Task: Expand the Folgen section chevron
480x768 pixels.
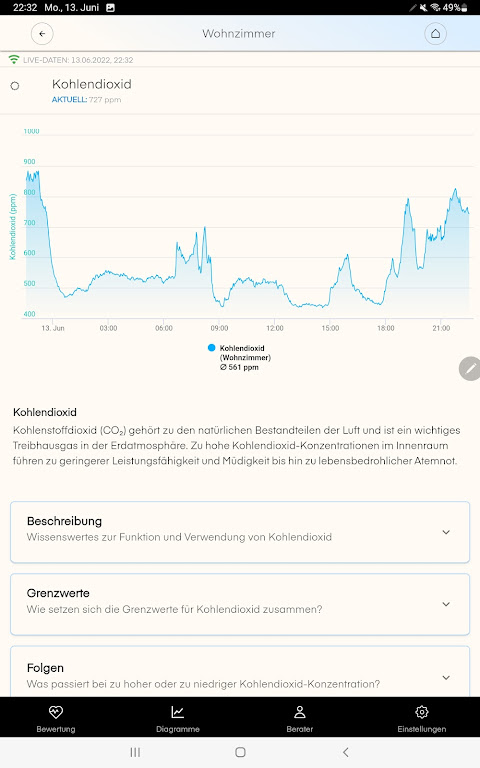Action: coord(446,677)
